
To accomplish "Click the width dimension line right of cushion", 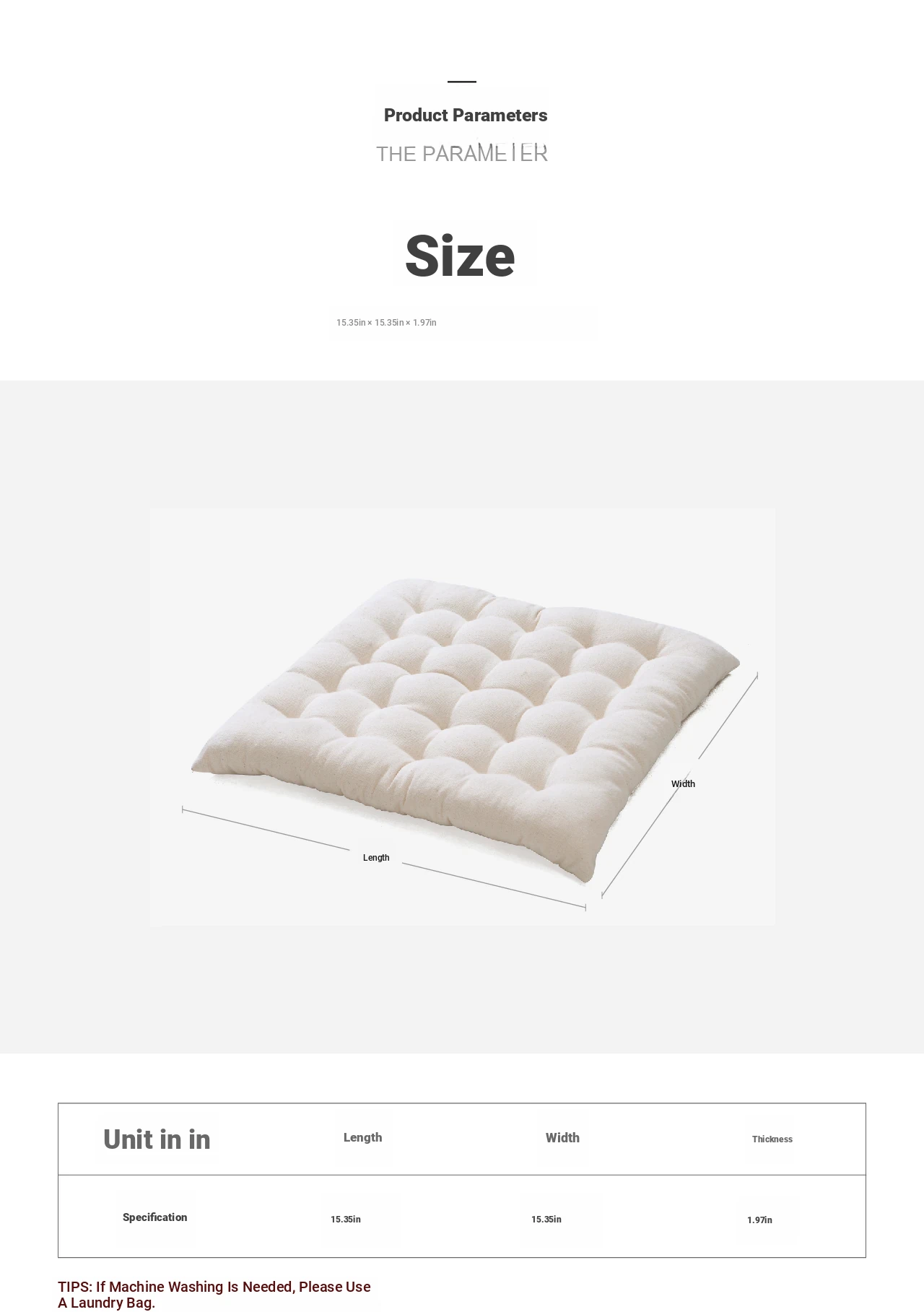I will pyautogui.click(x=679, y=785).
